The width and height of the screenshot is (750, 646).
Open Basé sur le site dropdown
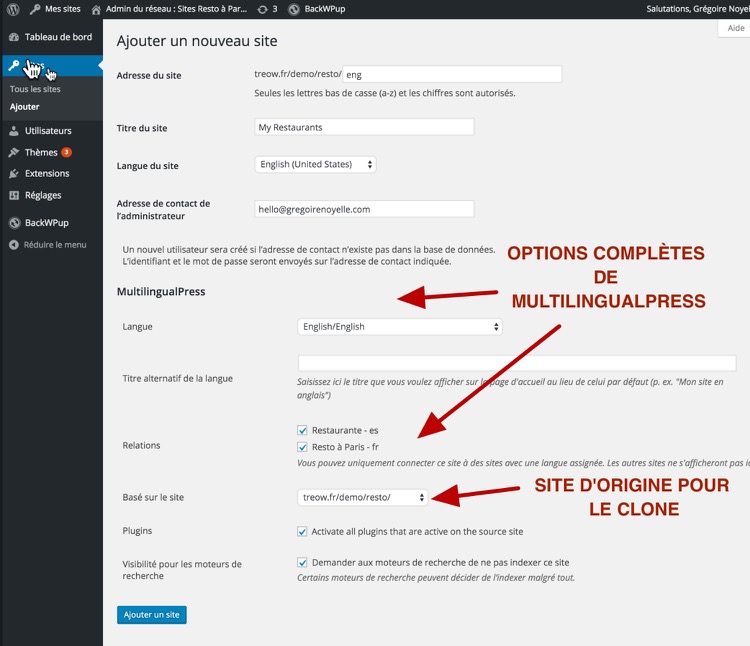click(363, 497)
